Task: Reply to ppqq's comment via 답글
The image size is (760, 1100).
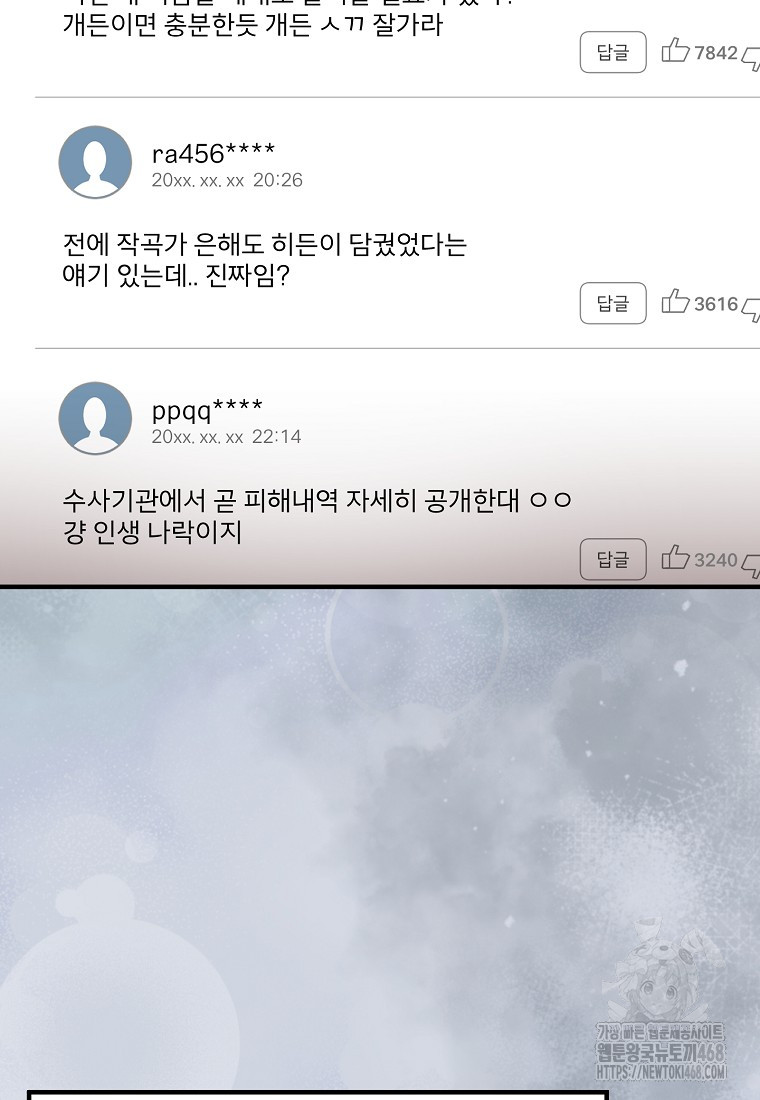Action: 613,559
